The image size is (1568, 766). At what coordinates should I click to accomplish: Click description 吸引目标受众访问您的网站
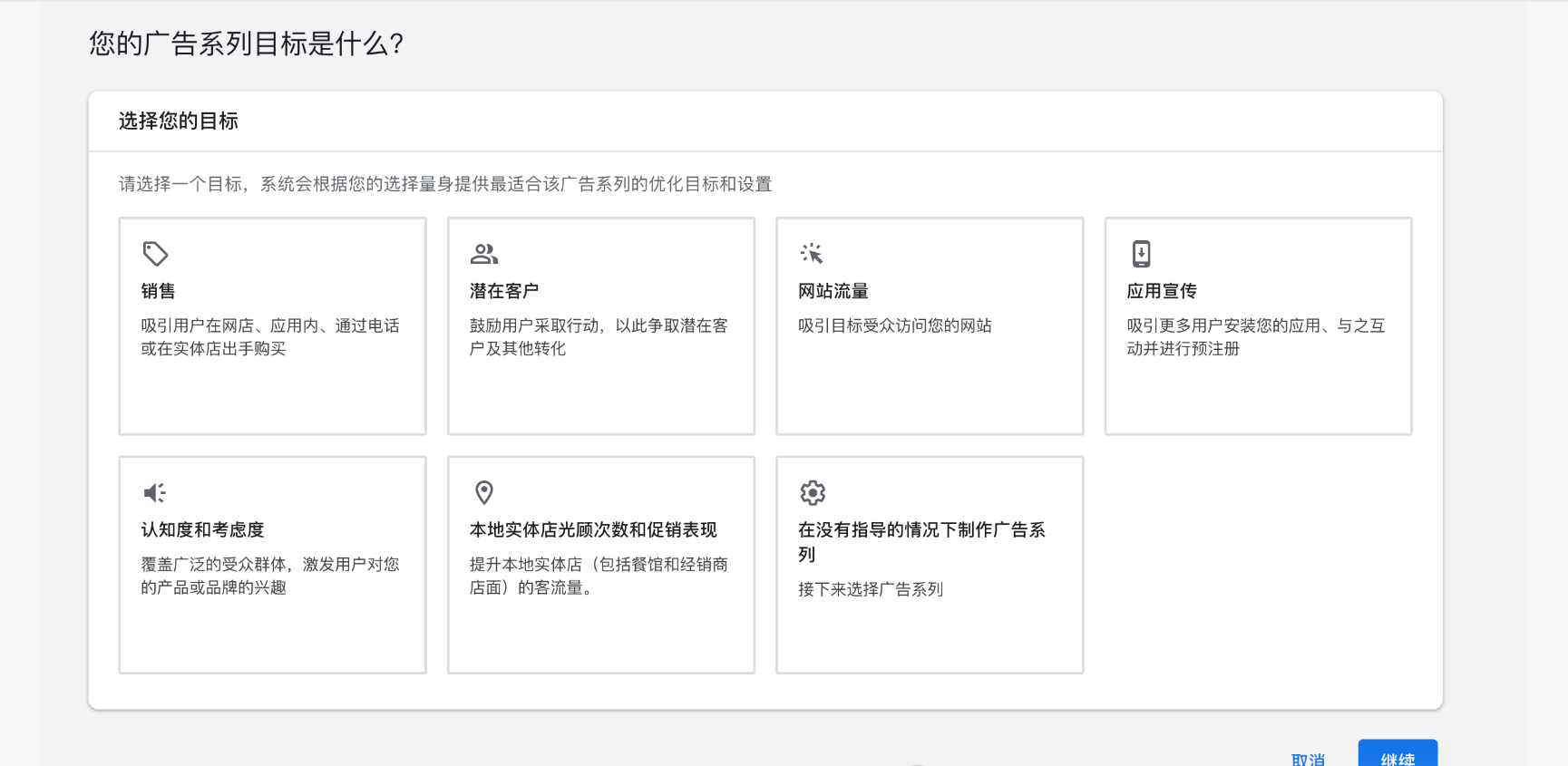coord(895,325)
